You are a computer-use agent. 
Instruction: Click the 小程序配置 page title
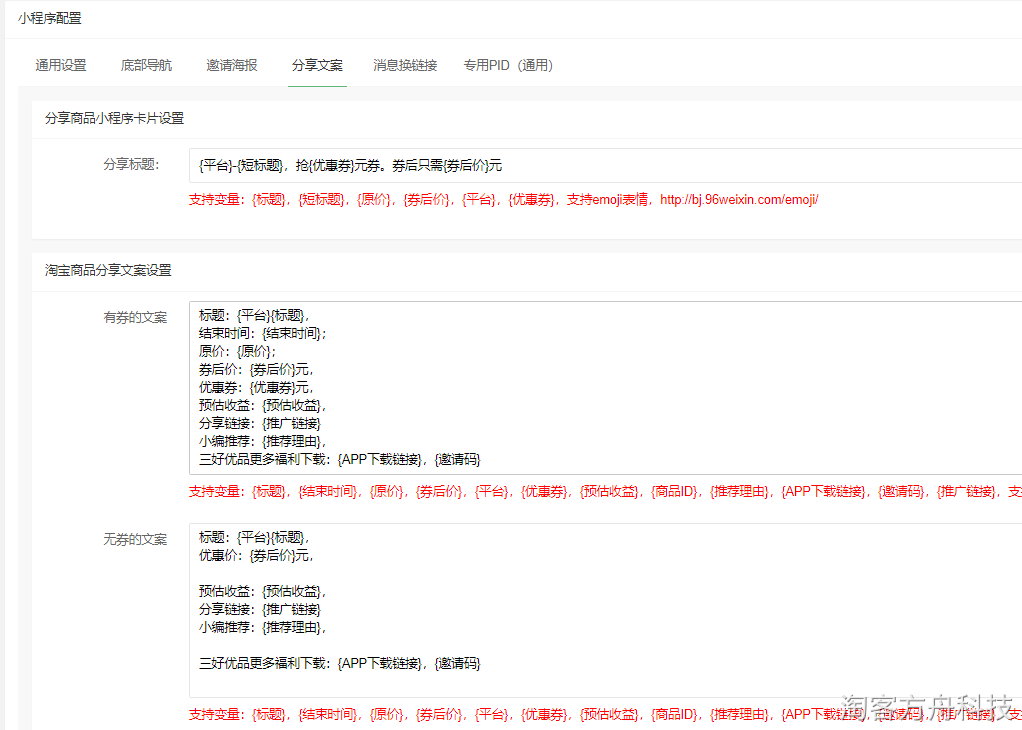pyautogui.click(x=50, y=18)
